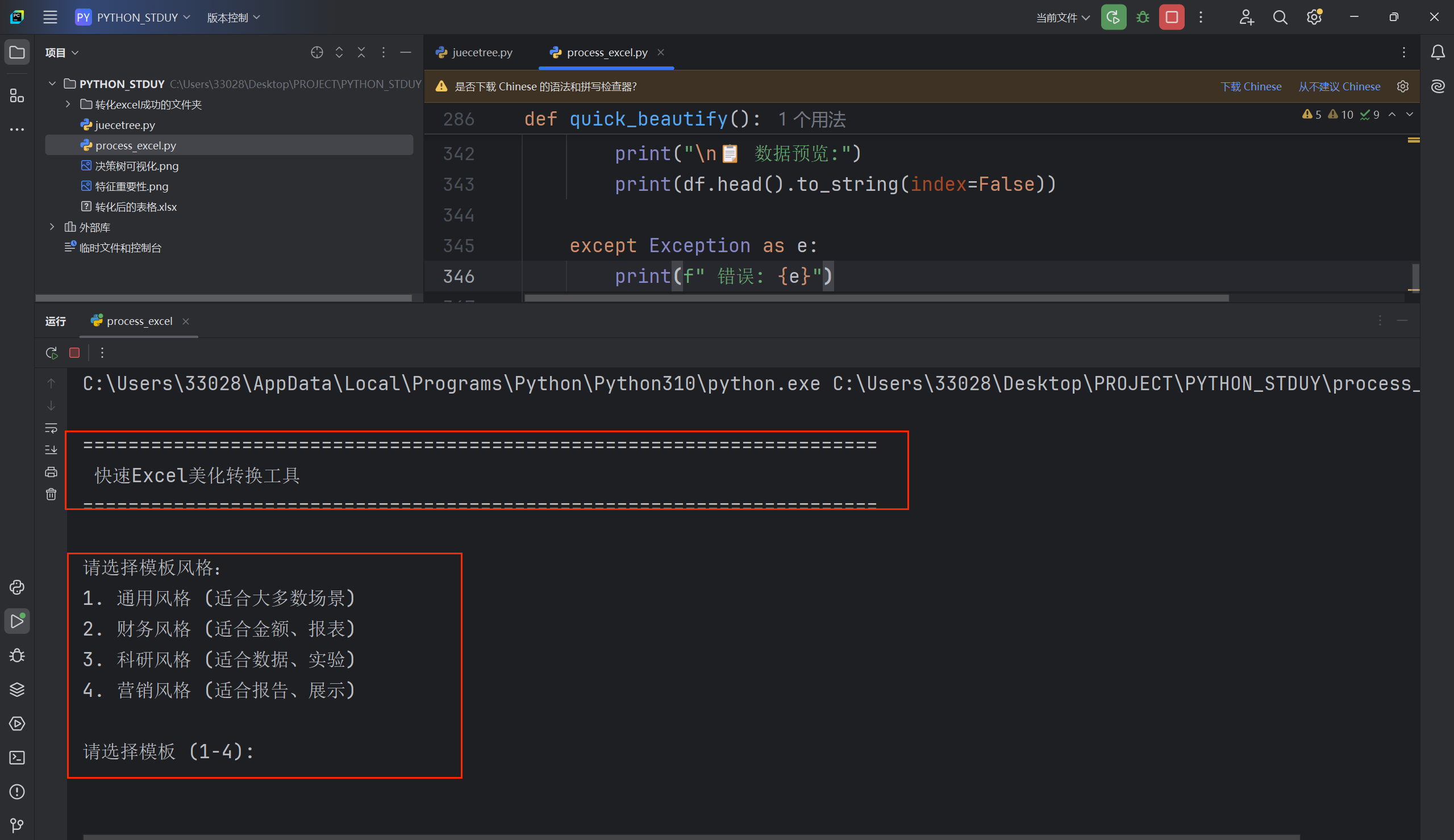Click the 从不建议 Chinese link

1339,86
